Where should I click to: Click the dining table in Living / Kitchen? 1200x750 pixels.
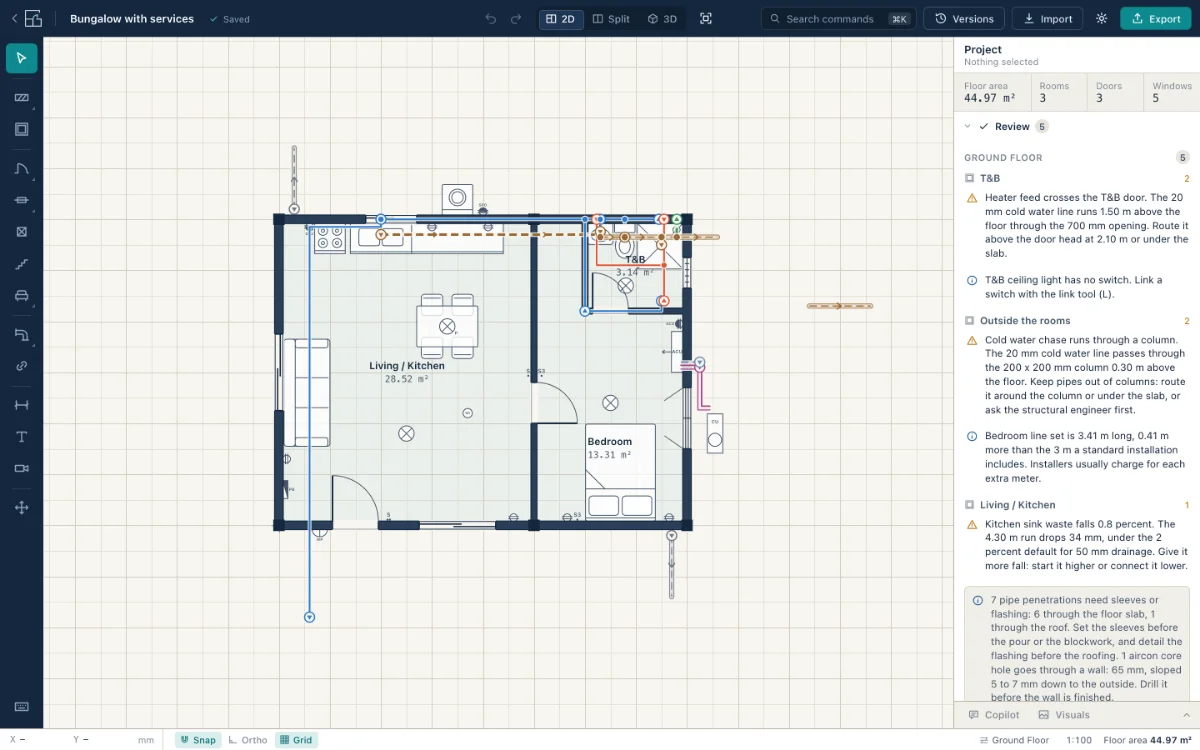(447, 326)
